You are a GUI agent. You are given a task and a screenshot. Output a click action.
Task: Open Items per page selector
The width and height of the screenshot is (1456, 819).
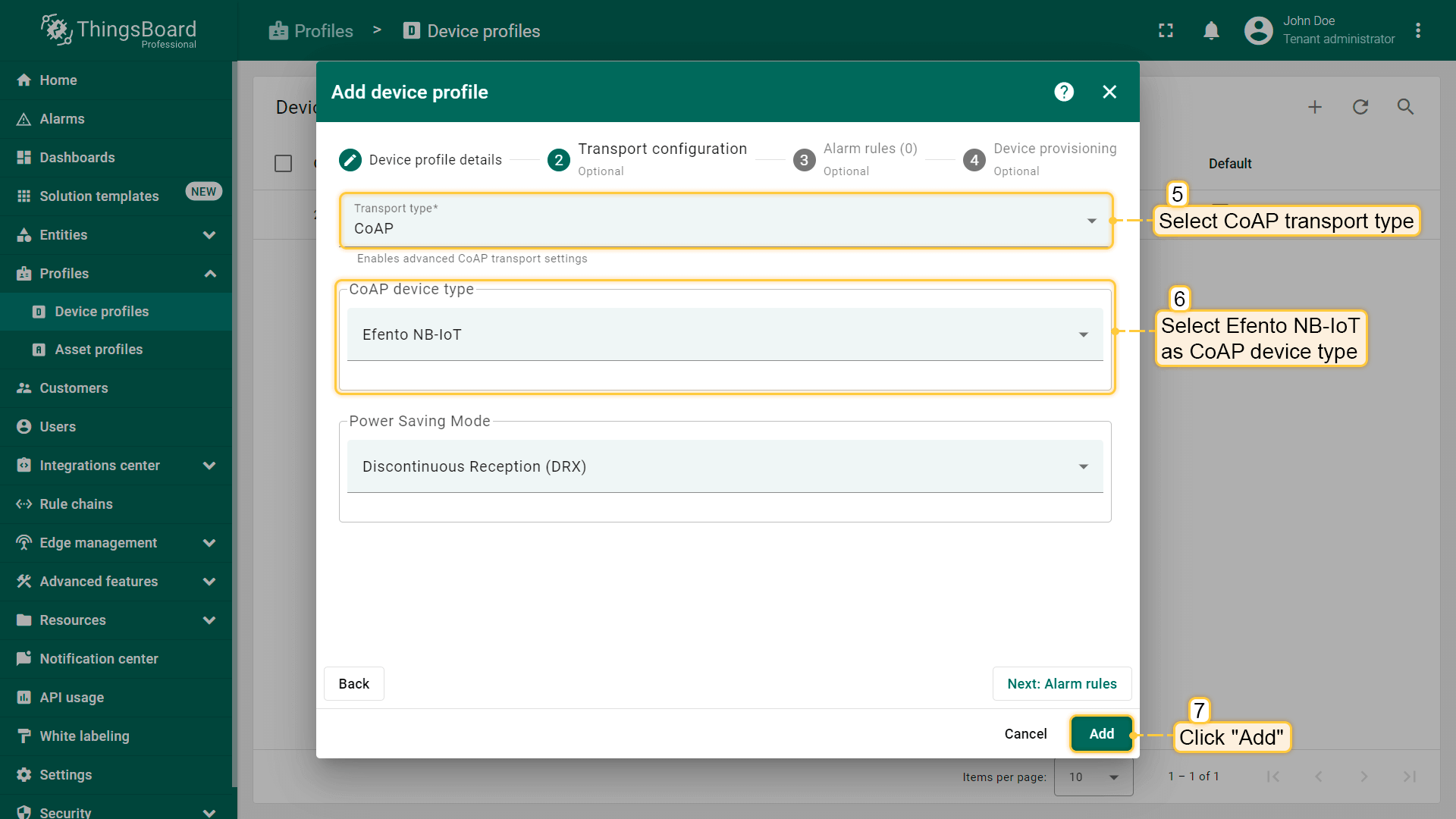(1094, 777)
